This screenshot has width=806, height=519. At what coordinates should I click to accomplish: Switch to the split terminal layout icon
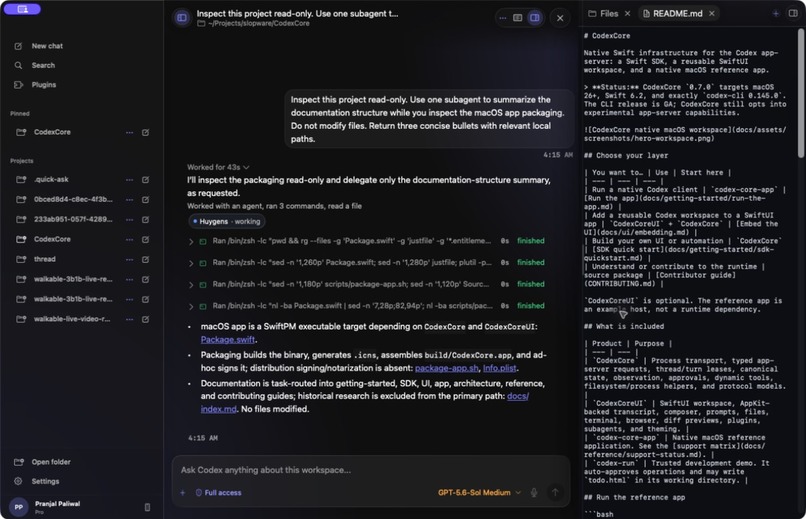[x=518, y=18]
